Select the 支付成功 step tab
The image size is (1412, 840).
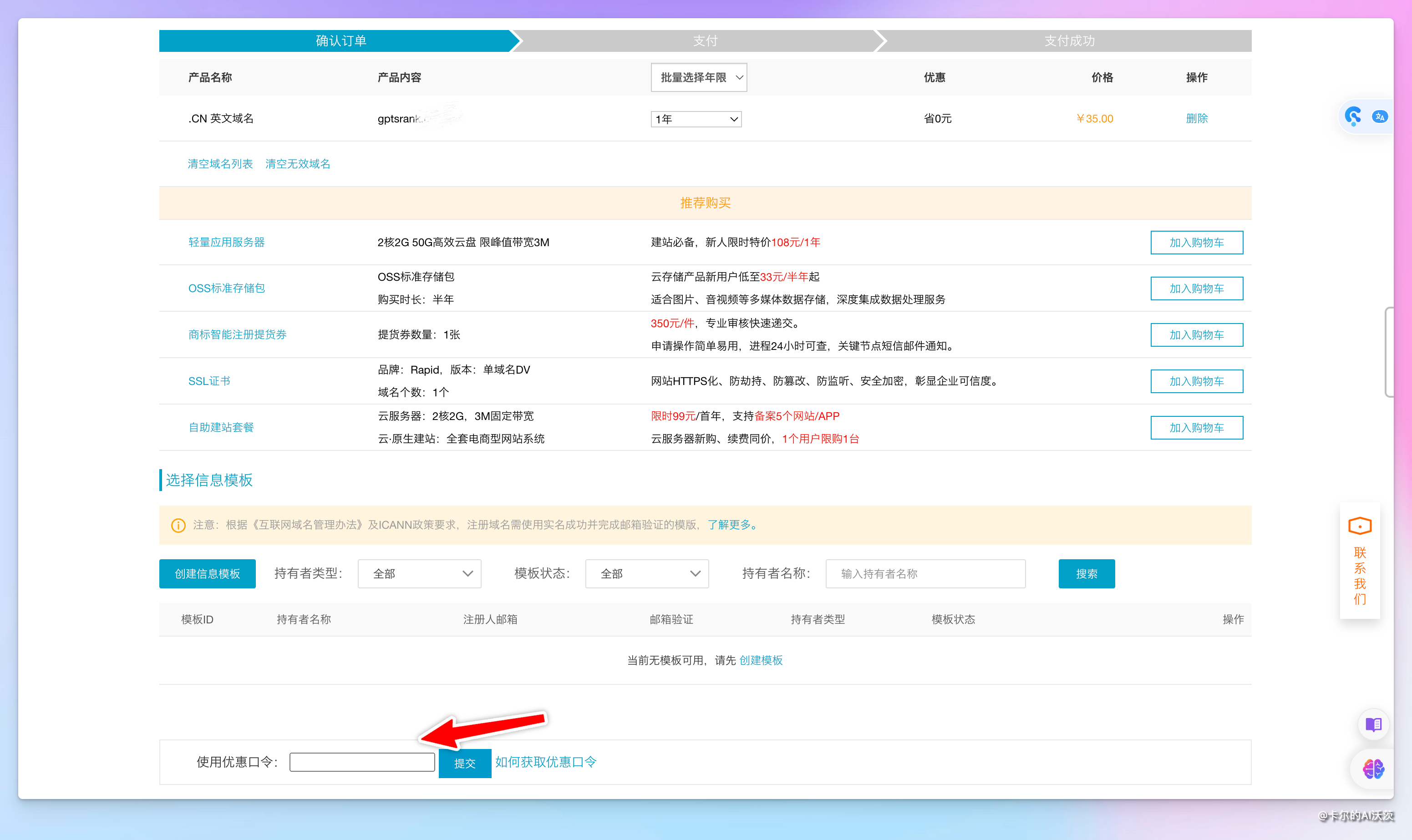tap(1069, 41)
